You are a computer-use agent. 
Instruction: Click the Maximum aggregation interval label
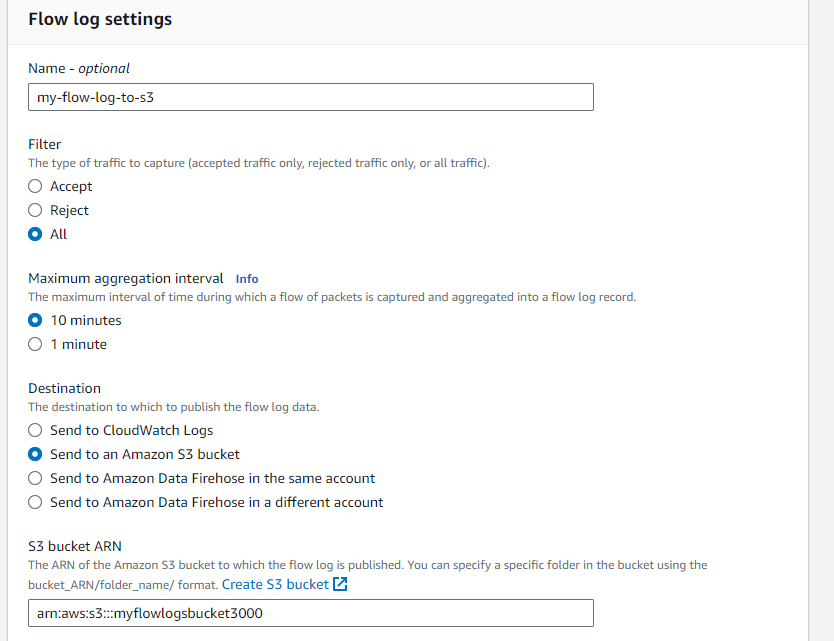(x=127, y=278)
